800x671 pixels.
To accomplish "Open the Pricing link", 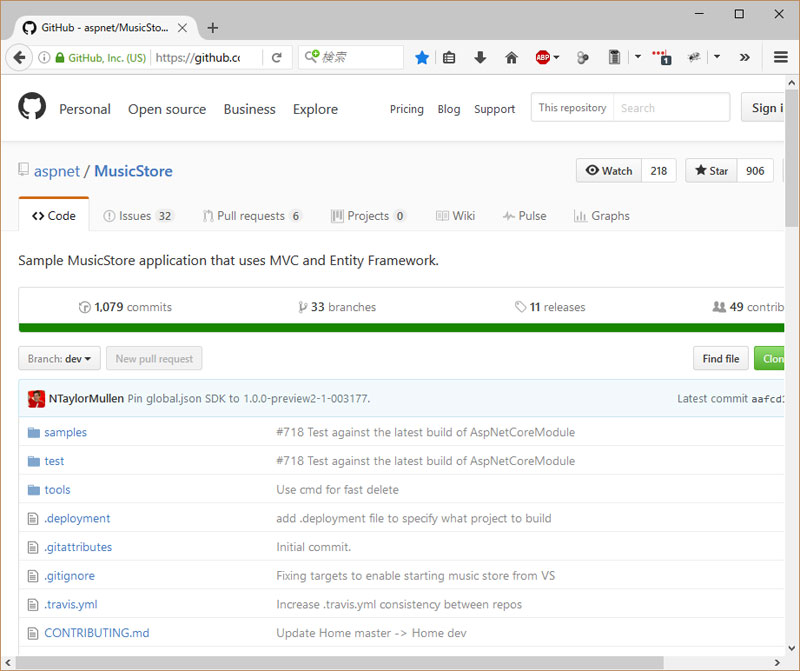I will (x=407, y=109).
